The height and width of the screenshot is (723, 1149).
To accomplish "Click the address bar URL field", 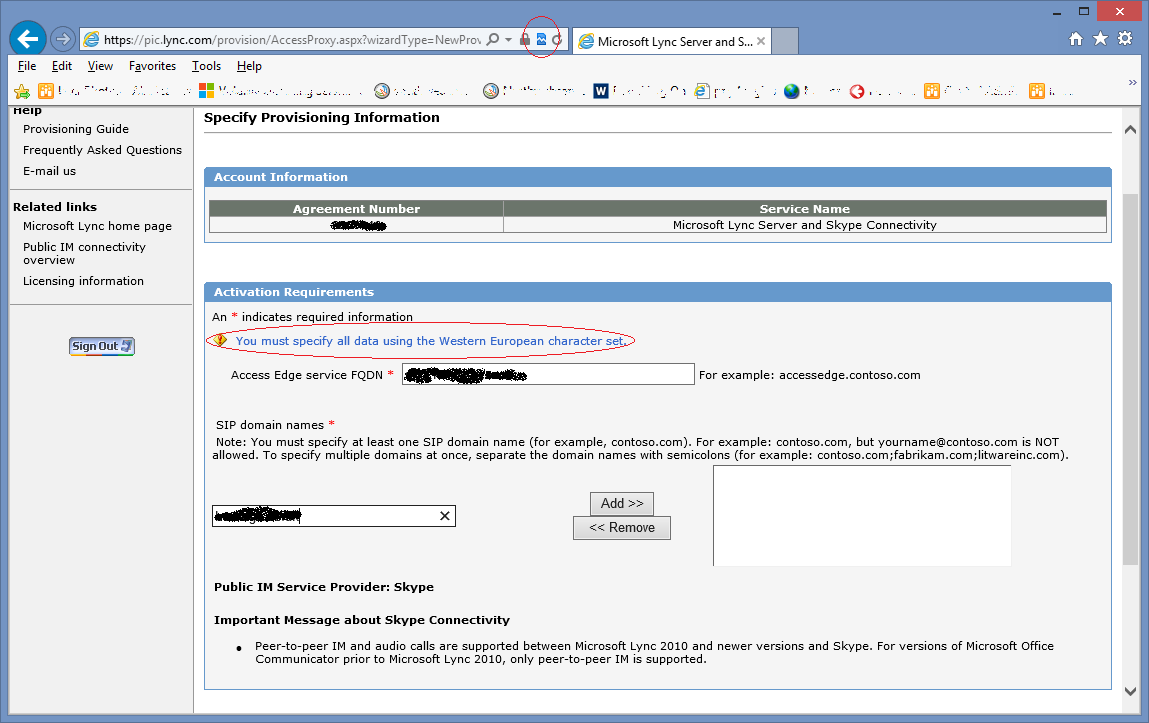I will [292, 40].
